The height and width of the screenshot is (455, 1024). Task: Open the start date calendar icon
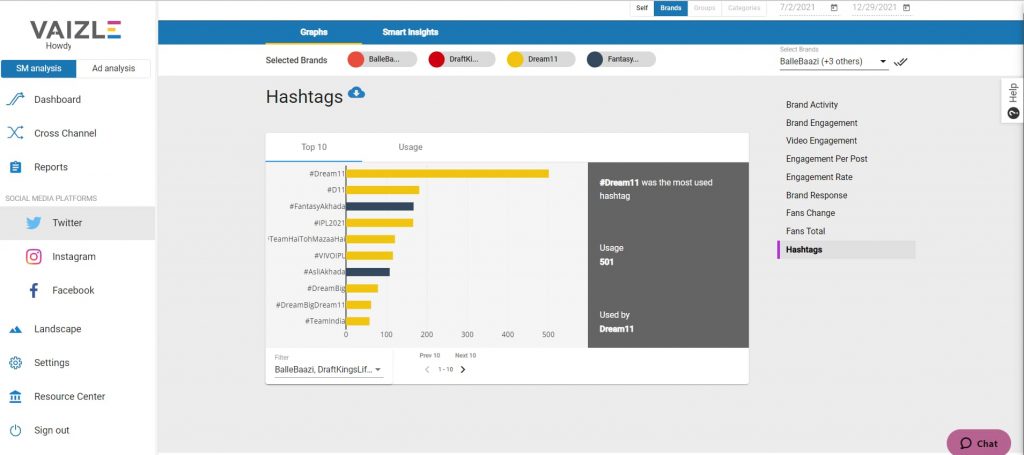834,8
